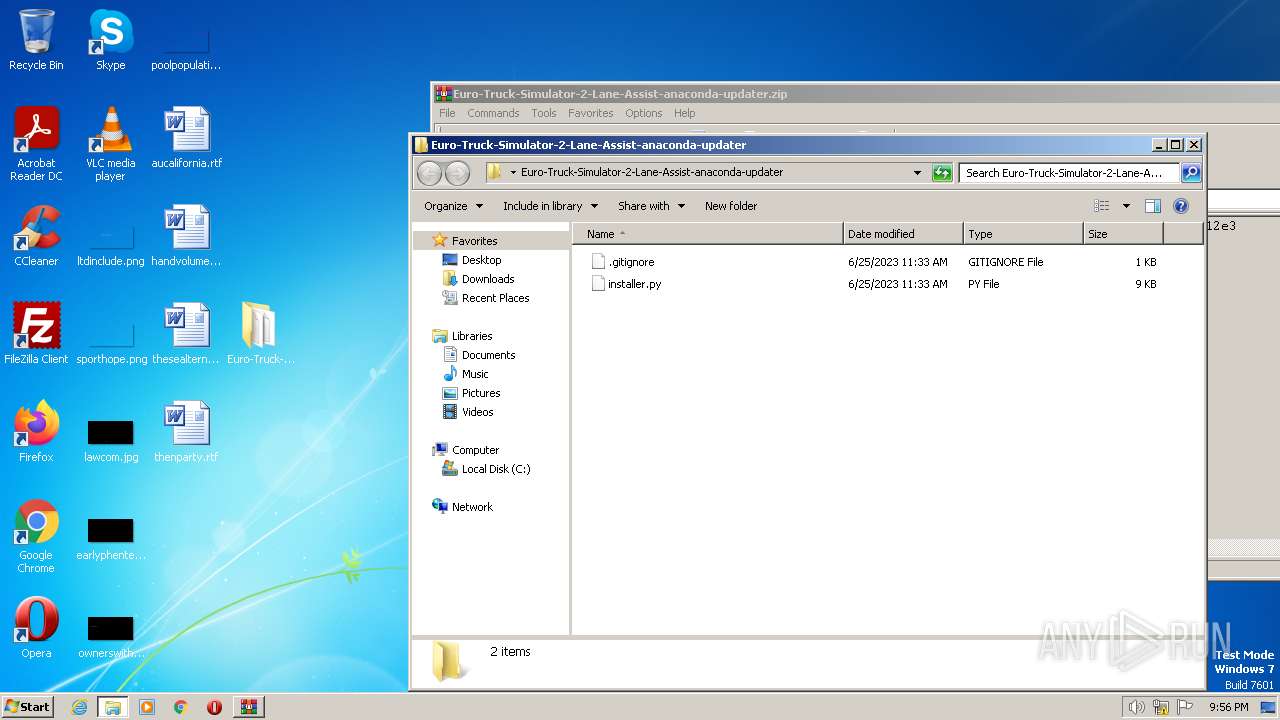Select the poolpopulati desktop file
Screen dimensions: 1280x720
(187, 48)
